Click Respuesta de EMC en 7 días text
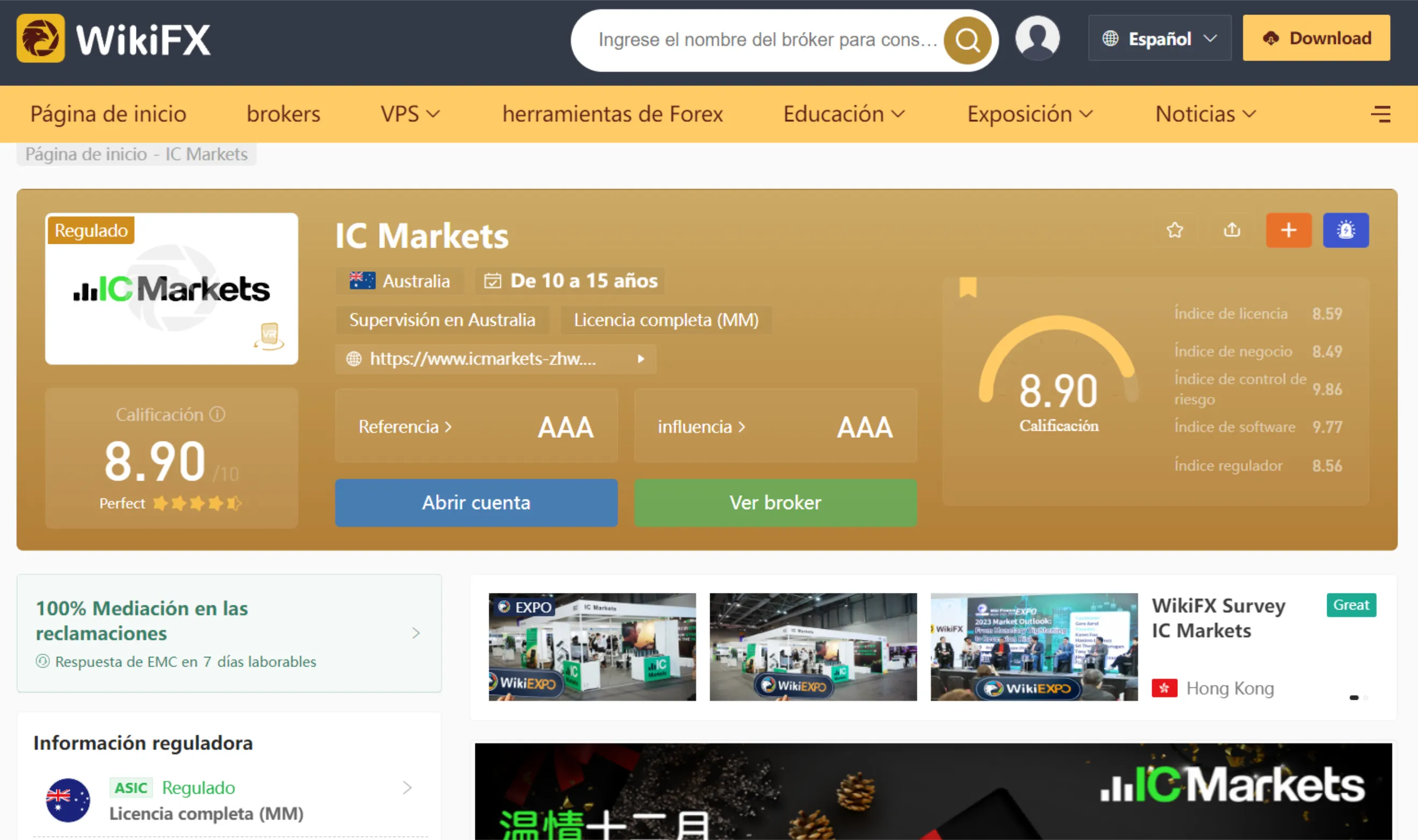Viewport: 1418px width, 840px height. pyautogui.click(x=186, y=662)
